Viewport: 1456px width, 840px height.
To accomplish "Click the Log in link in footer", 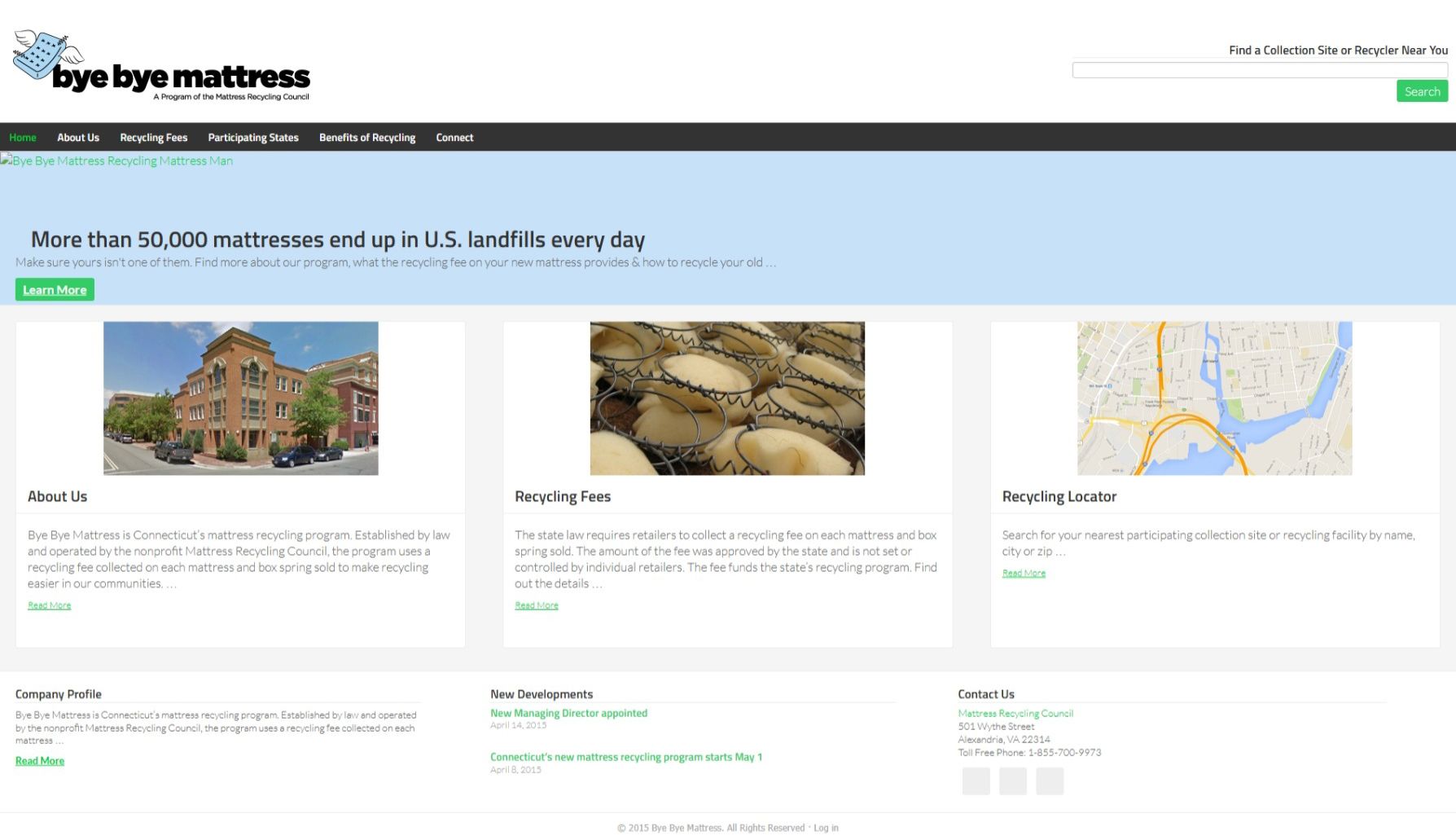I will pos(826,828).
